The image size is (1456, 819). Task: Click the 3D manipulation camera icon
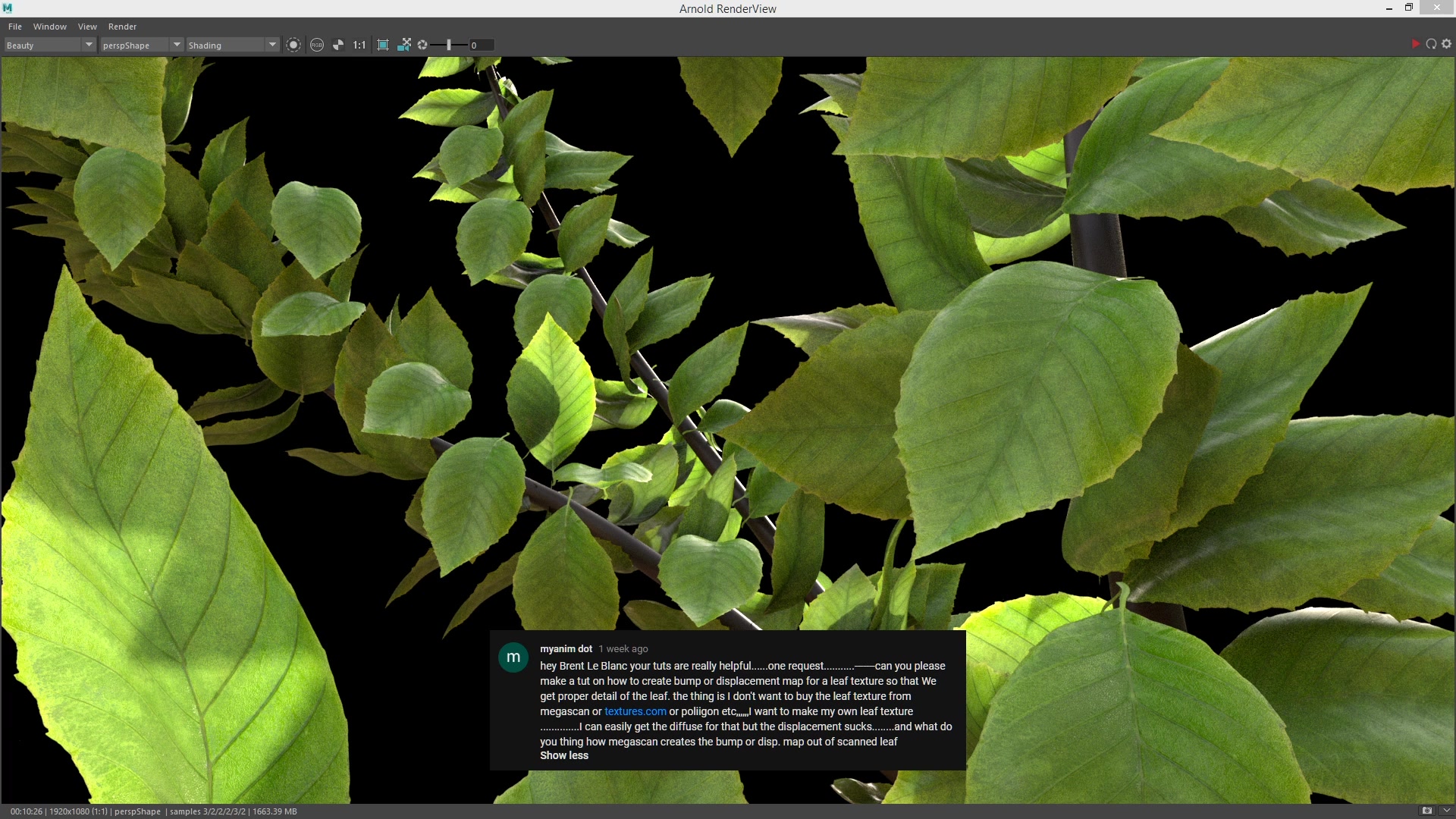(404, 45)
